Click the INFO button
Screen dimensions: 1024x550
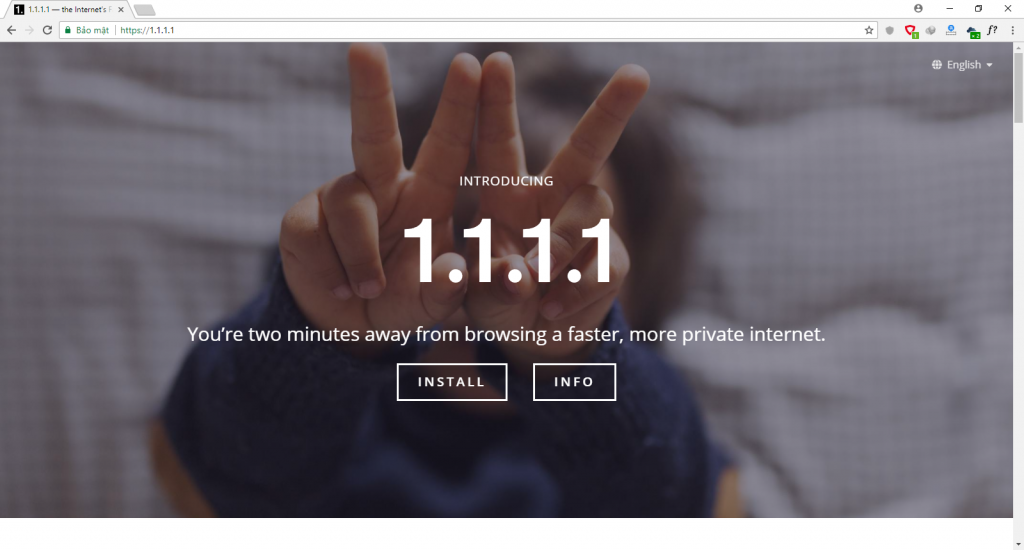click(574, 382)
